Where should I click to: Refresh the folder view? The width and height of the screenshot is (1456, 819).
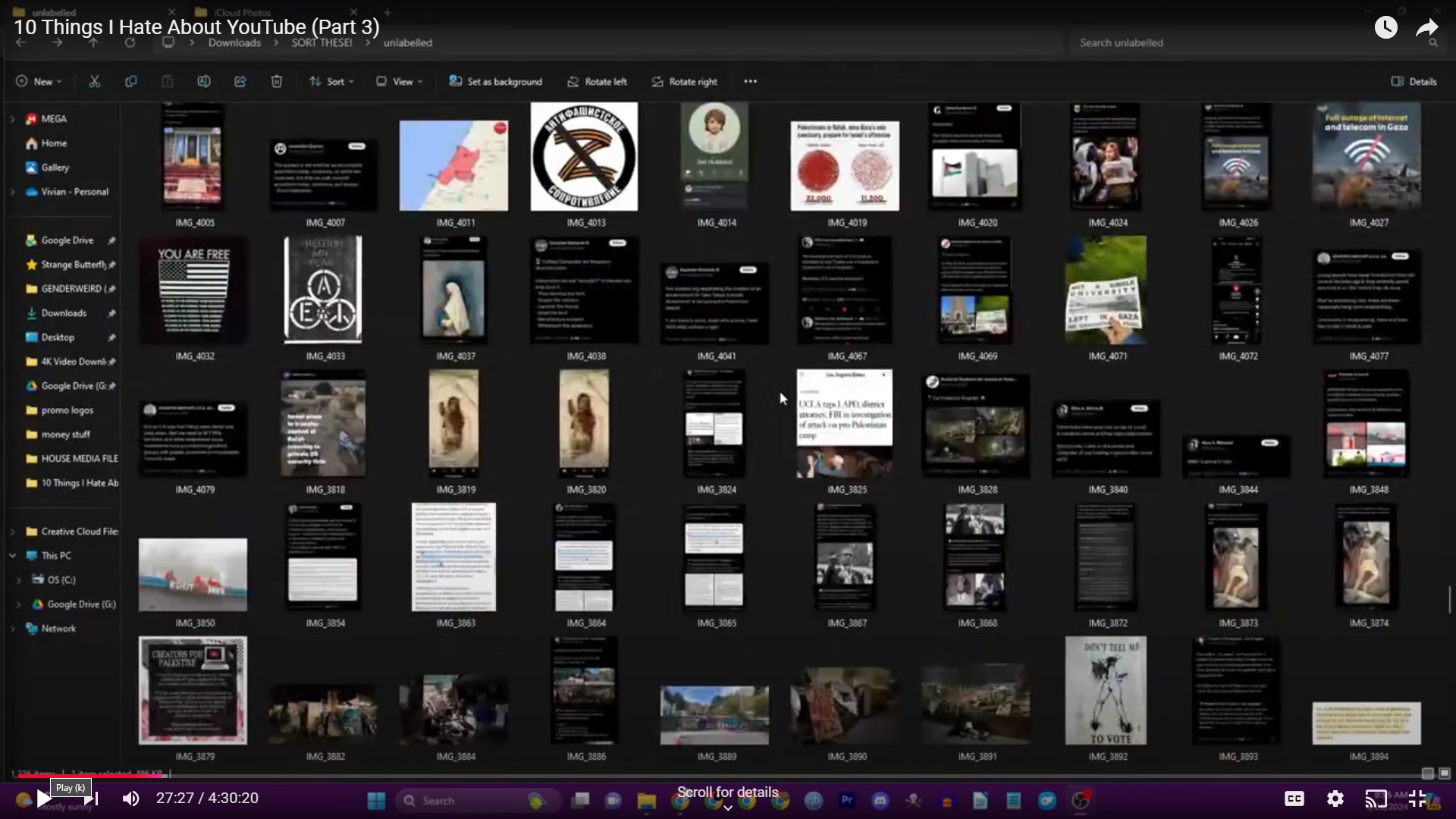[x=130, y=42]
